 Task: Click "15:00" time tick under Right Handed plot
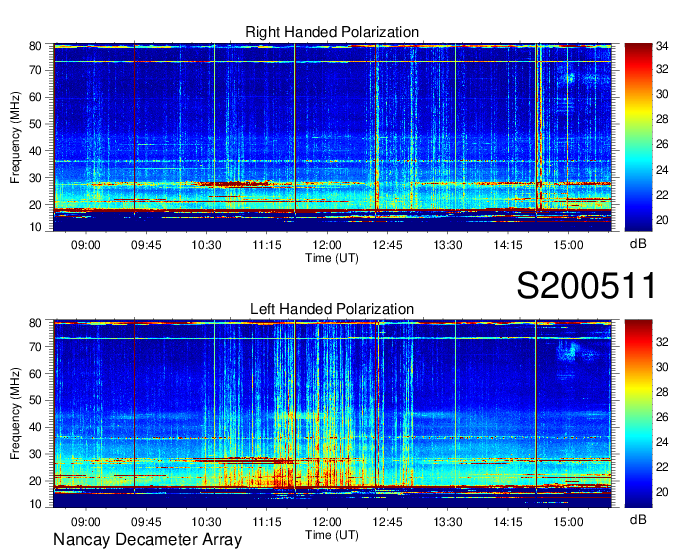[568, 245]
